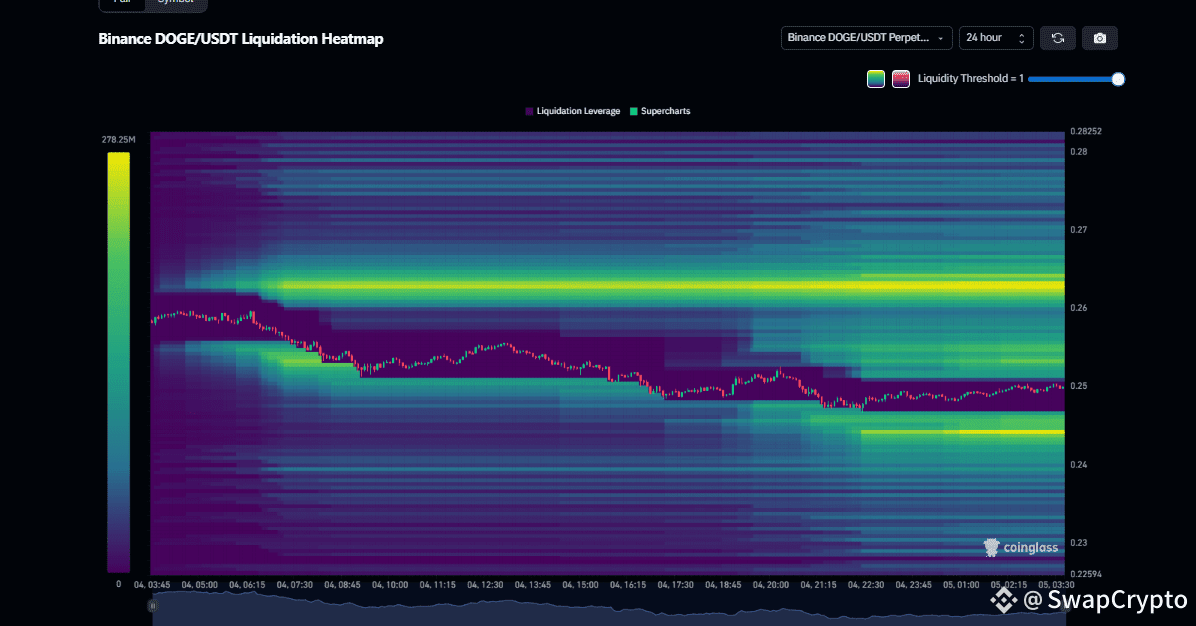Click the SwapCrypto watermark text
This screenshot has width=1196, height=626.
coord(1105,600)
